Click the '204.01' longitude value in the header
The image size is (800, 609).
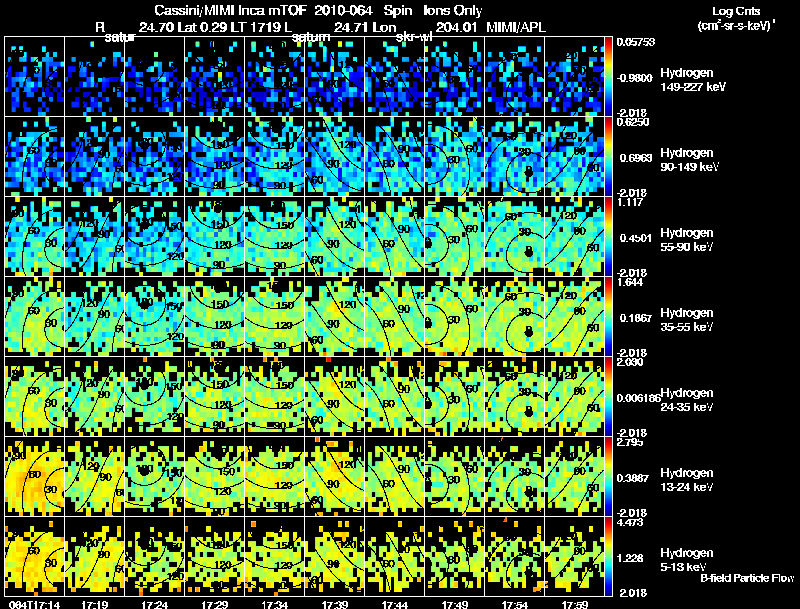[x=456, y=27]
